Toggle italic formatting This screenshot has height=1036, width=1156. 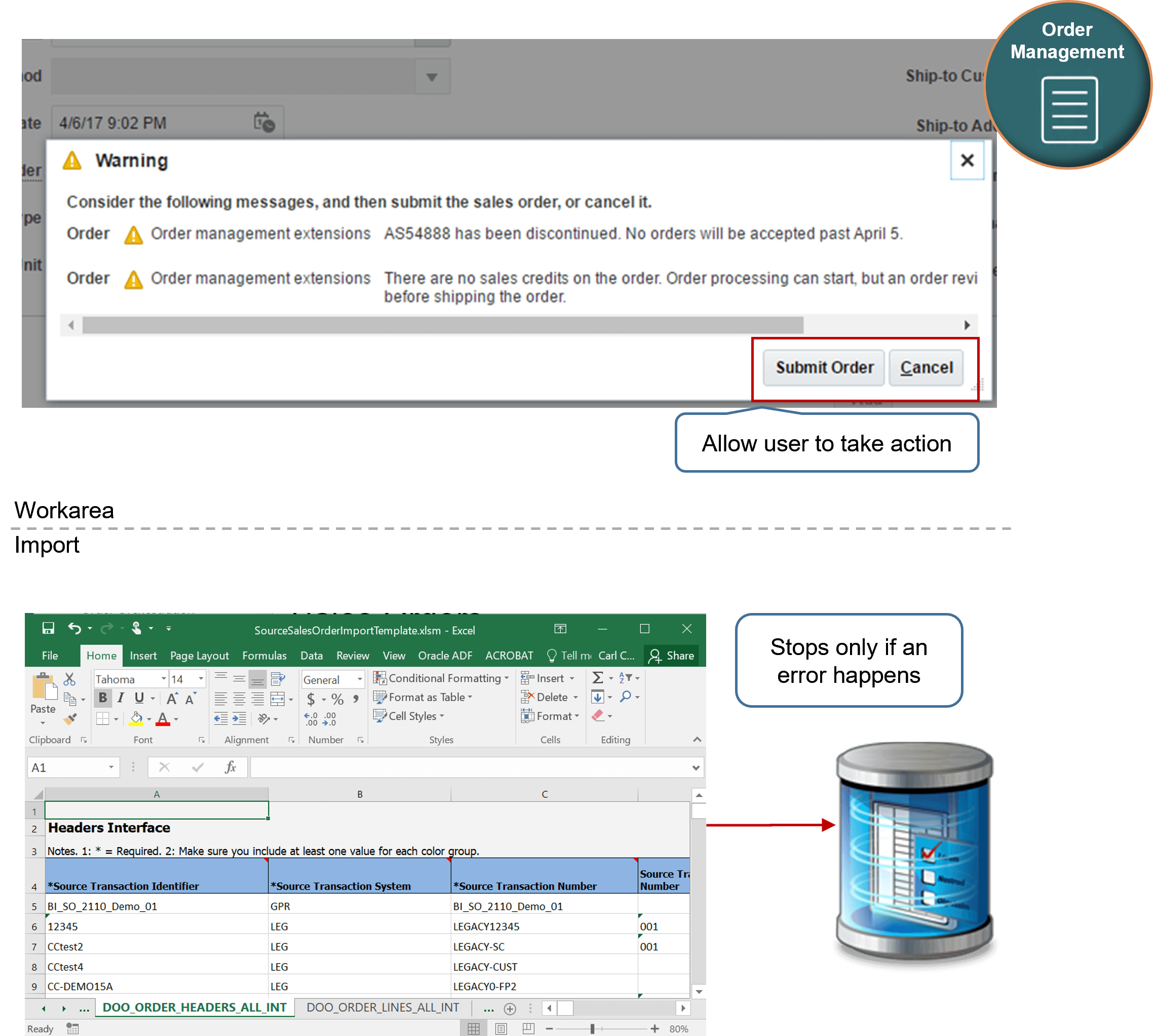click(x=122, y=698)
